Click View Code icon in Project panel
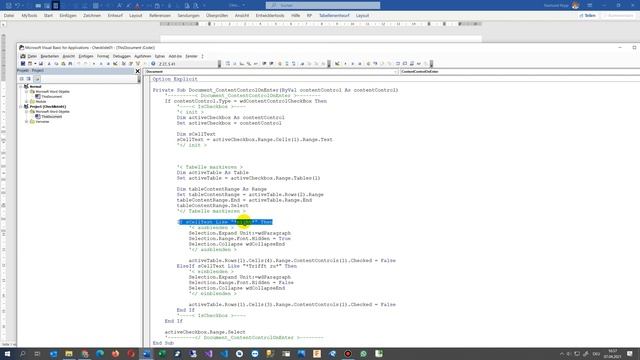 pyautogui.click(x=21, y=79)
